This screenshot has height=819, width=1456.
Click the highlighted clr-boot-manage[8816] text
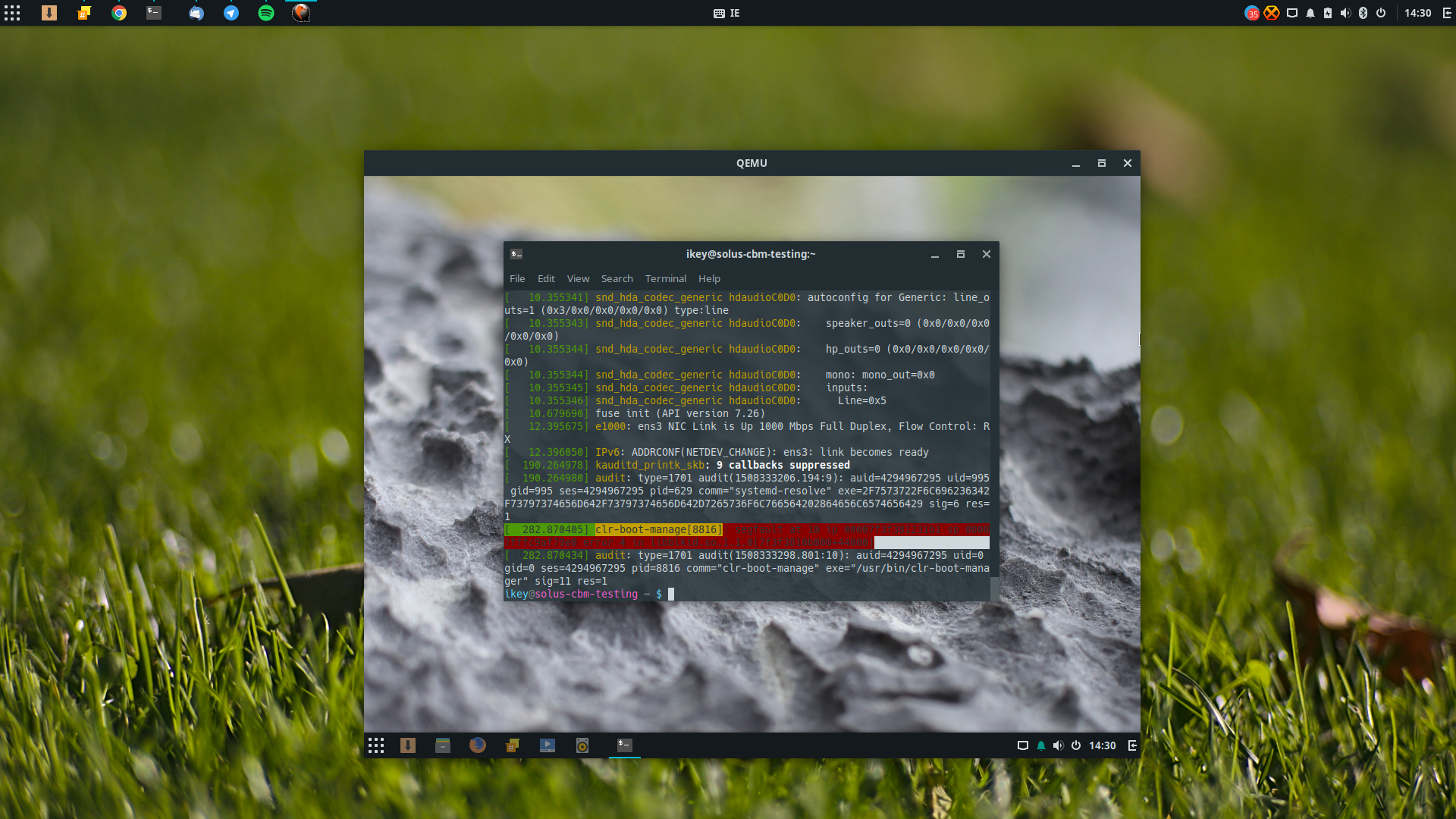658,530
